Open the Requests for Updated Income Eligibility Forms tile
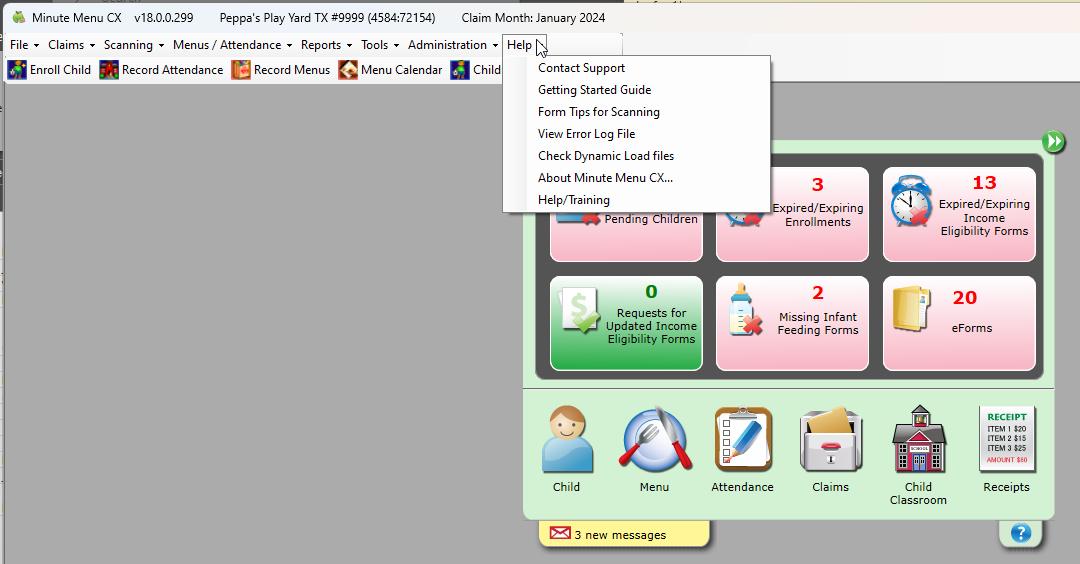Viewport: 1080px width, 564px height. [626, 324]
